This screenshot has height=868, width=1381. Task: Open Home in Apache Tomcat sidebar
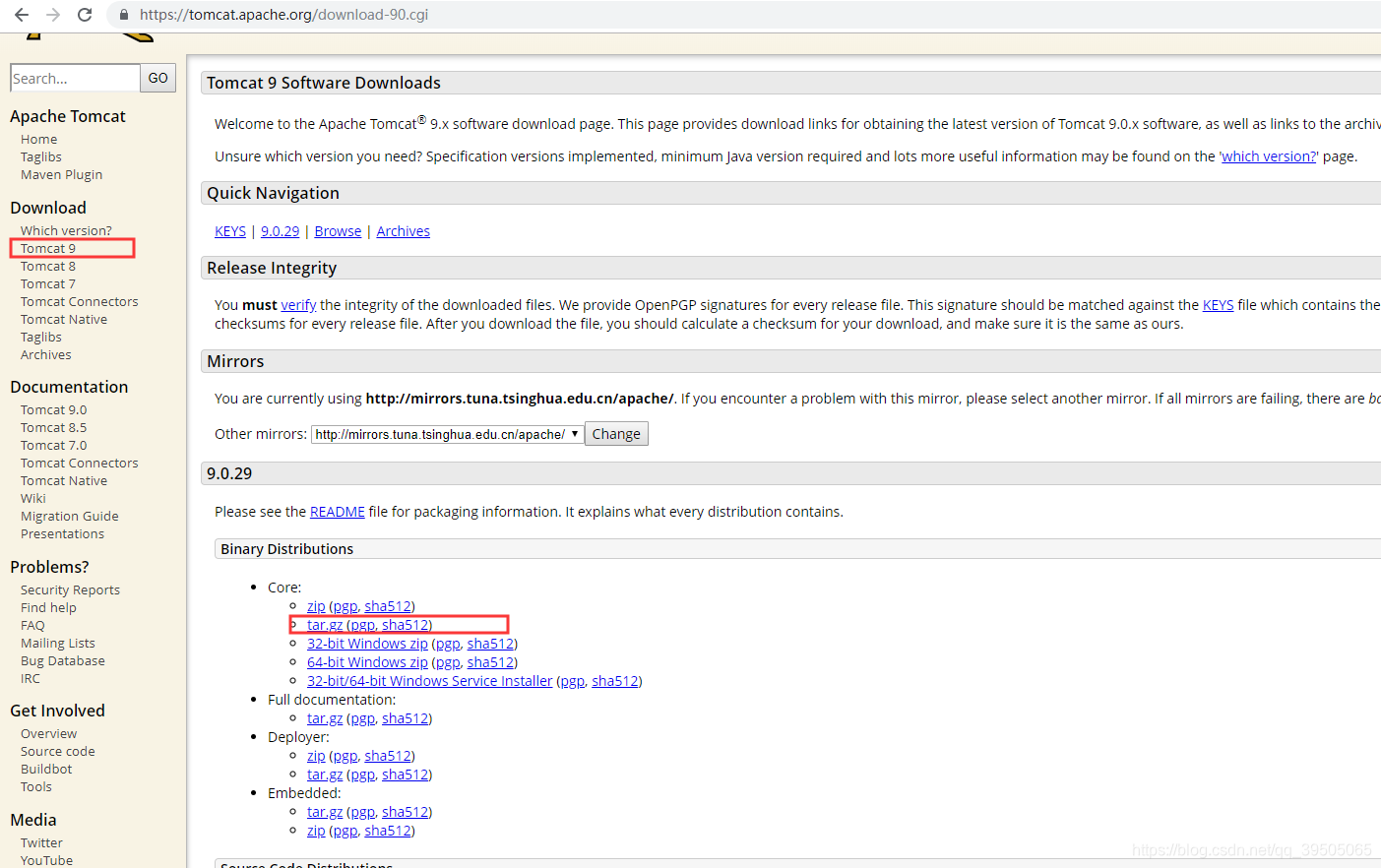point(39,139)
